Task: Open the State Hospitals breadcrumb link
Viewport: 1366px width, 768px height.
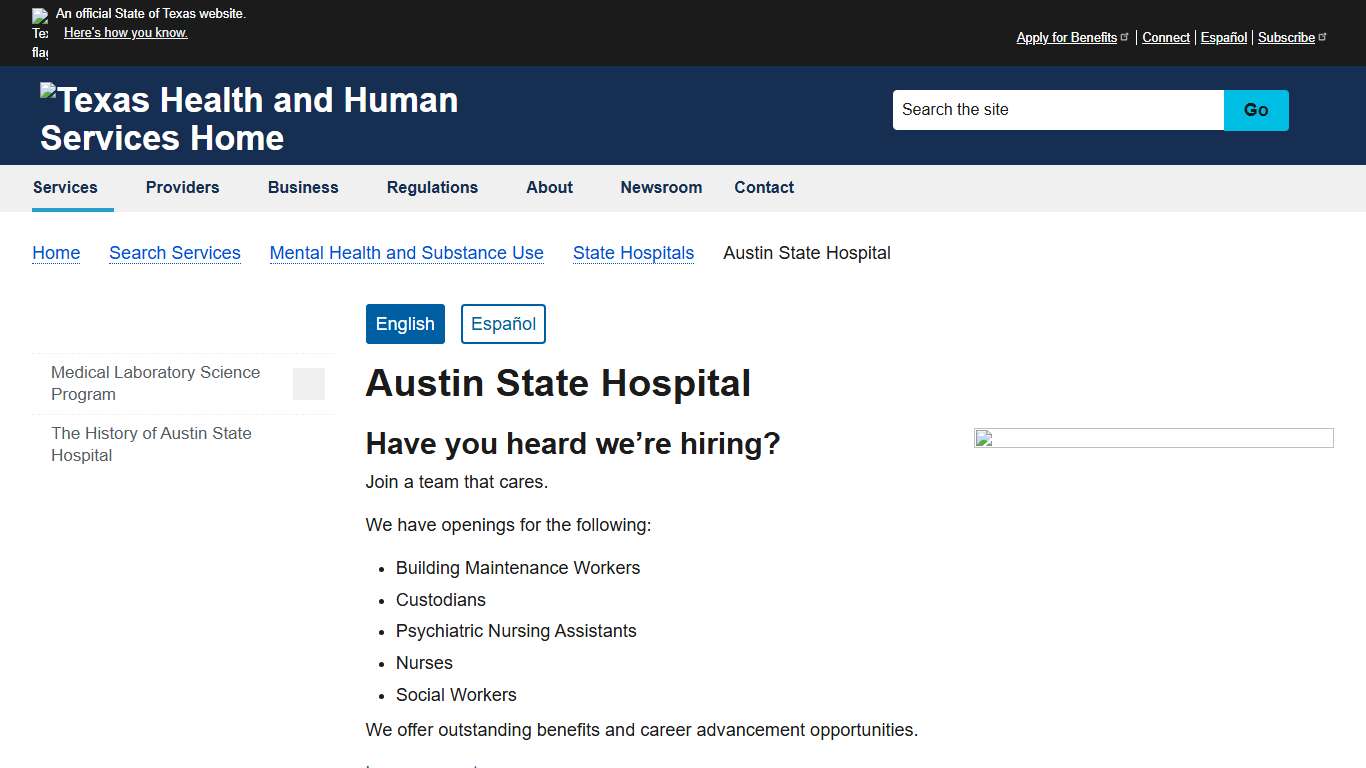Action: point(633,253)
